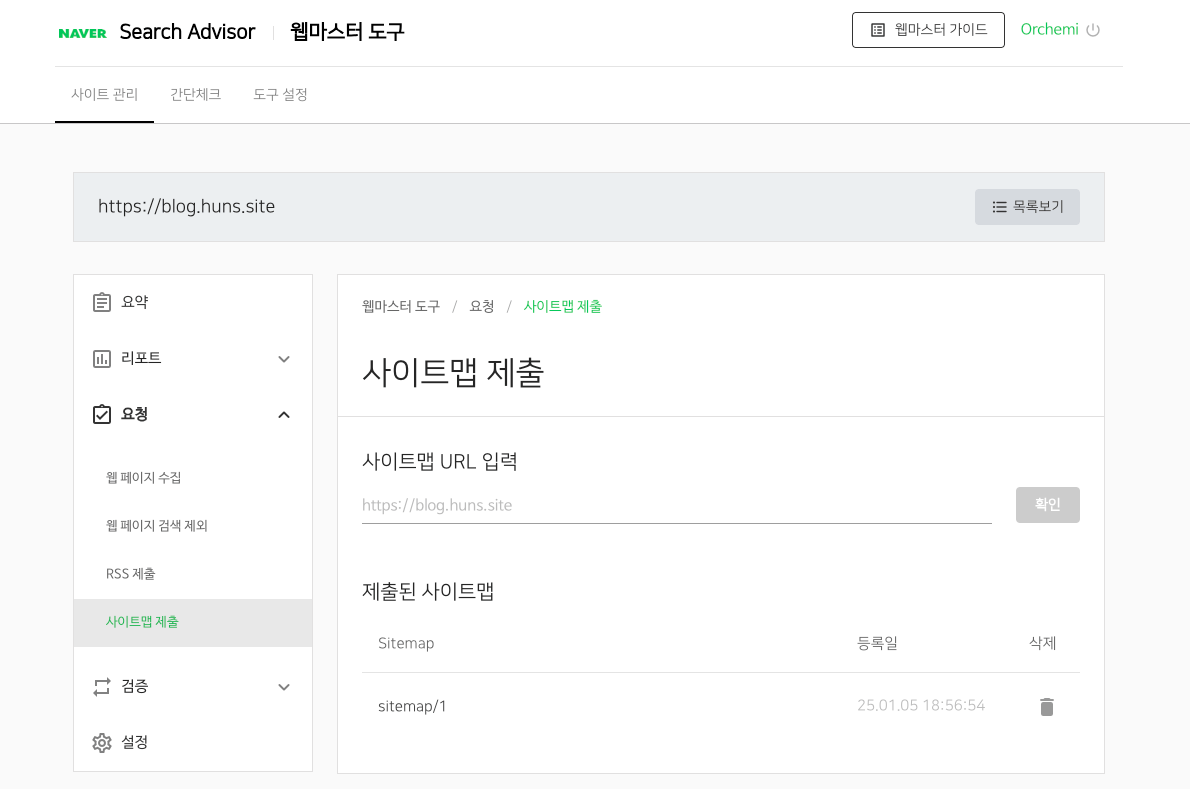1190x789 pixels.
Task: Click the NAVER logo
Action: click(82, 33)
